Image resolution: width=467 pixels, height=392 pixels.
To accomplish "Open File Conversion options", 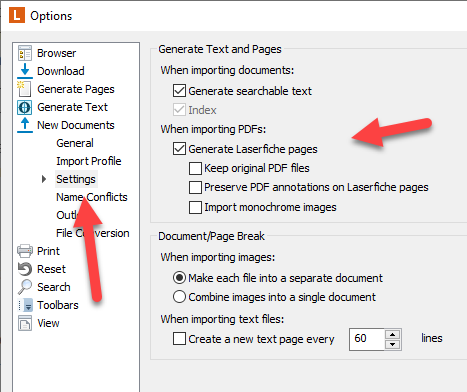I will tap(93, 233).
